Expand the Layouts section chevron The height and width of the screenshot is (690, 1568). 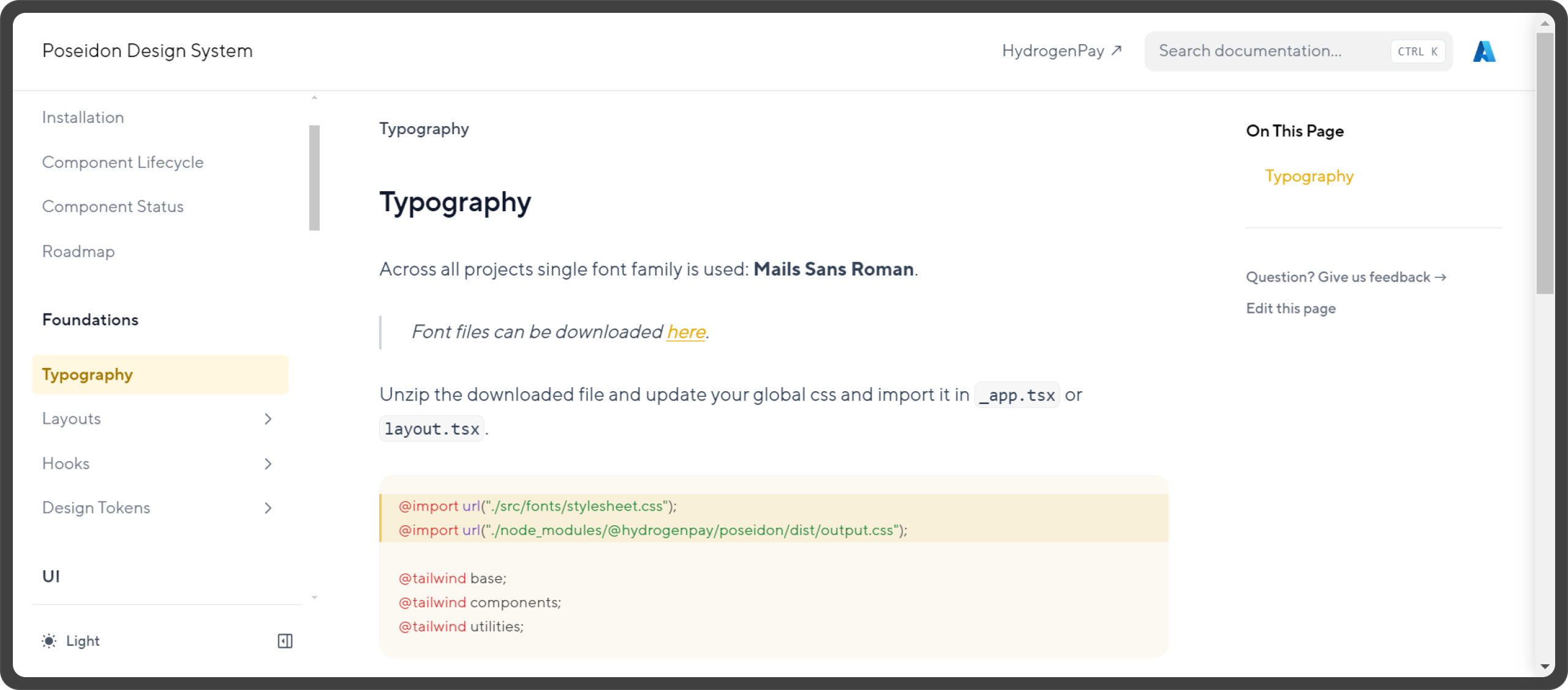[268, 419]
